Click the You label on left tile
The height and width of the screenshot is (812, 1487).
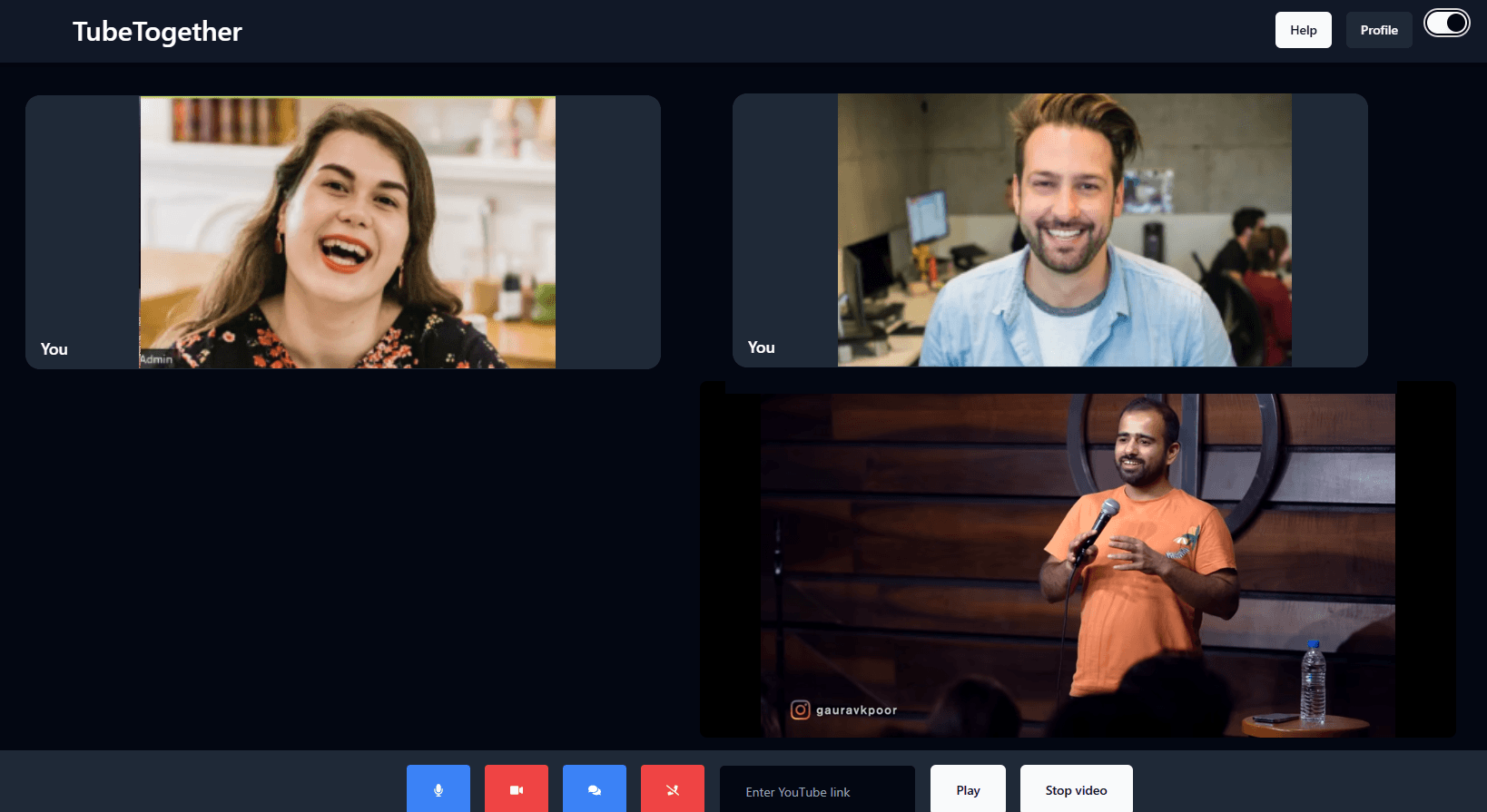pos(54,349)
